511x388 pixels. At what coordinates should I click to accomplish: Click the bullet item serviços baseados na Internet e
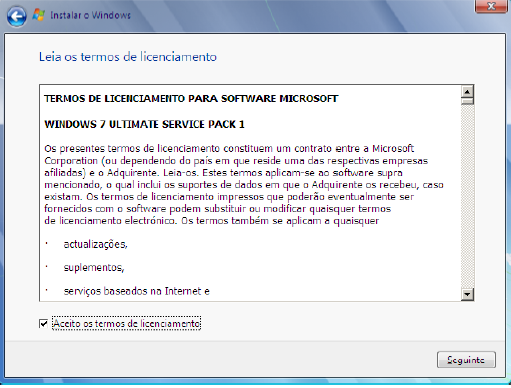(136, 291)
